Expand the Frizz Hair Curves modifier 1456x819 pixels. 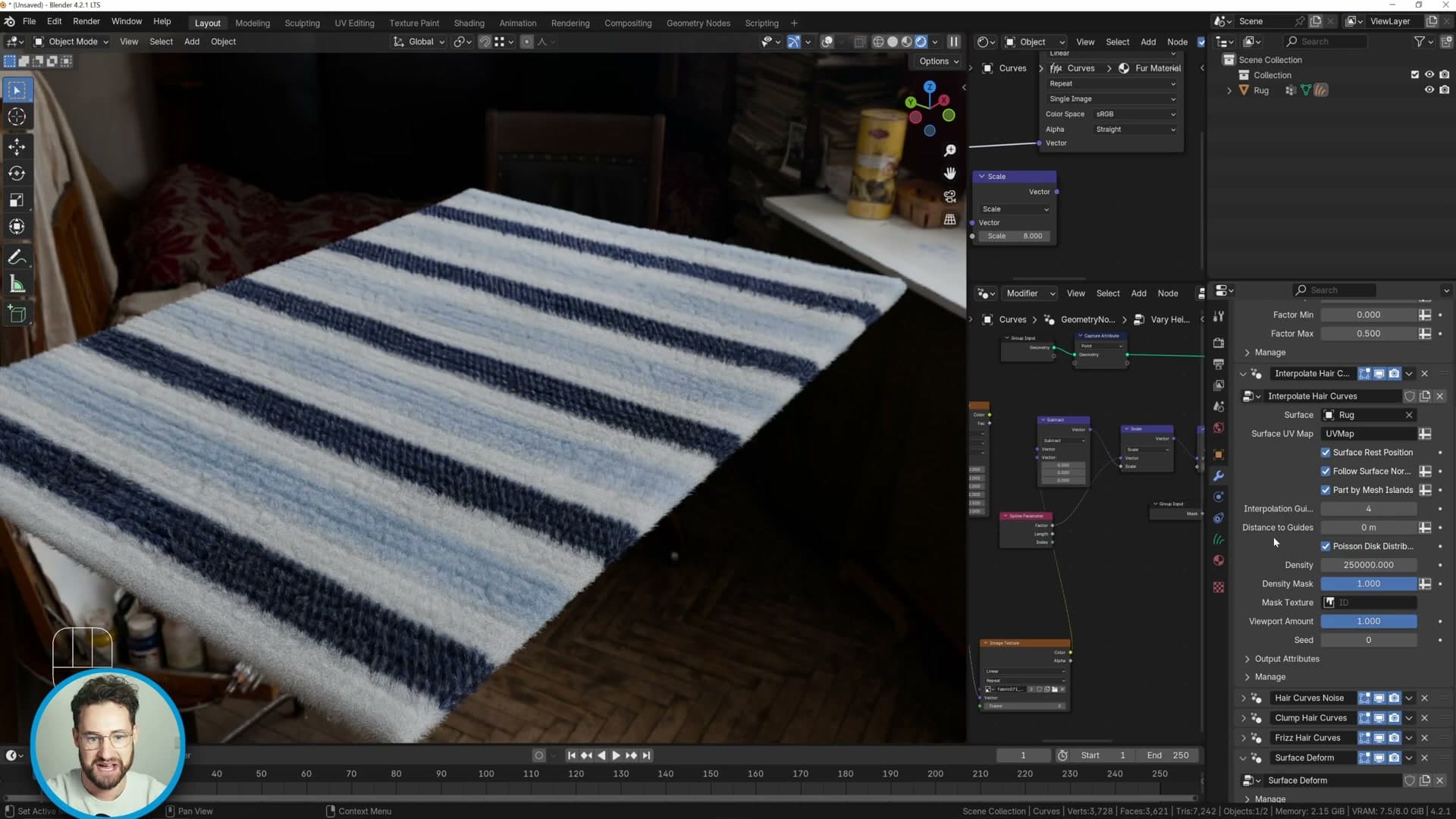pyautogui.click(x=1243, y=738)
